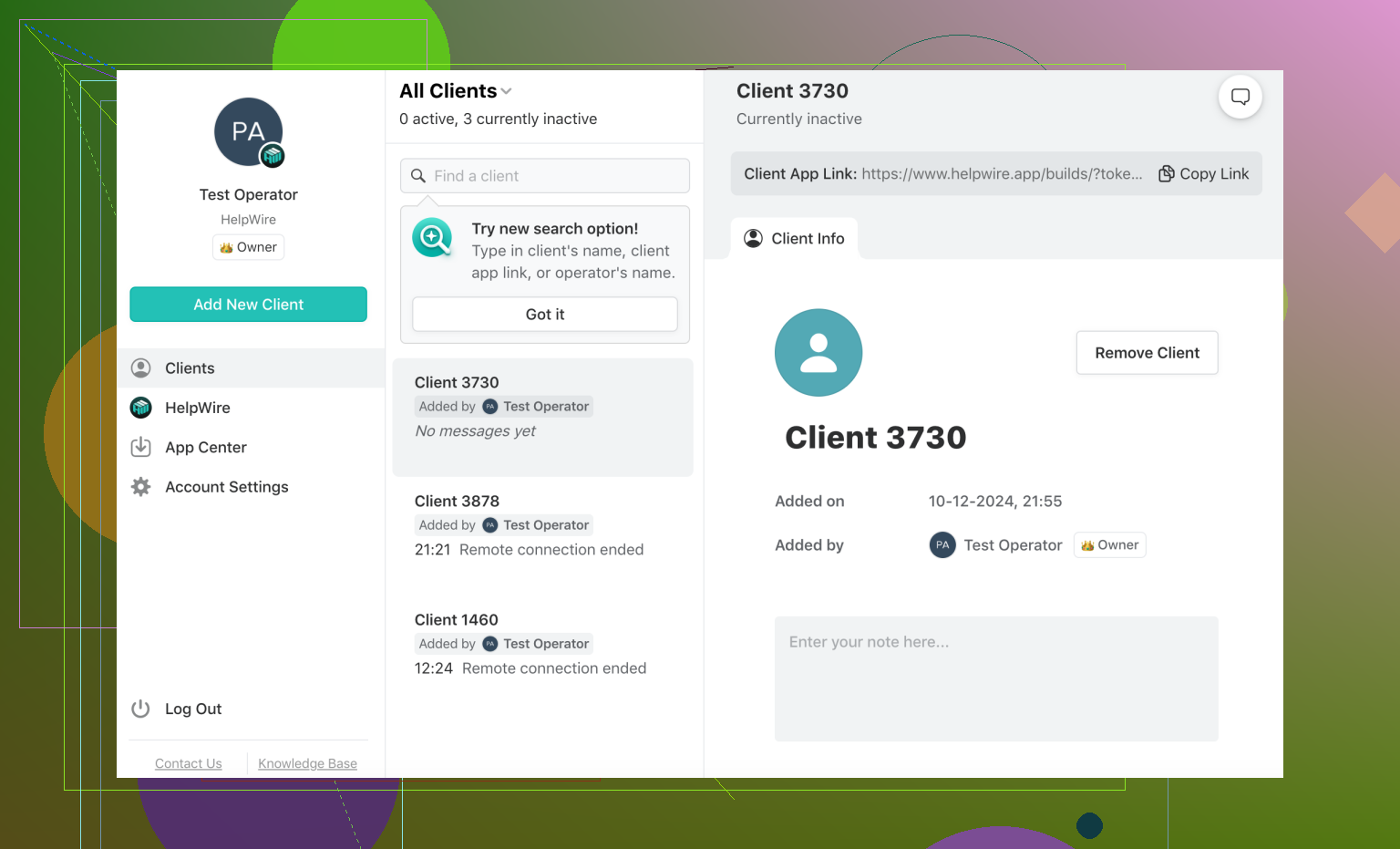Viewport: 1400px width, 849px height.
Task: Click the Log Out power icon
Action: point(140,709)
